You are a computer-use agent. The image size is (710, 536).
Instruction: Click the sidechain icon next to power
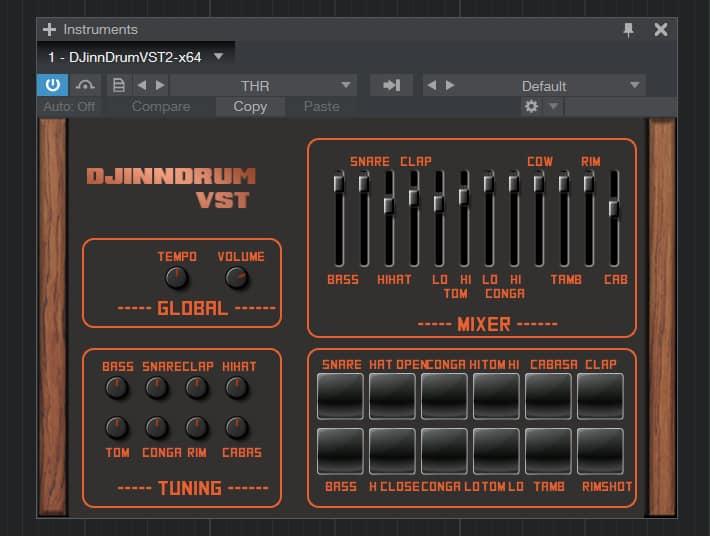pyautogui.click(x=84, y=85)
